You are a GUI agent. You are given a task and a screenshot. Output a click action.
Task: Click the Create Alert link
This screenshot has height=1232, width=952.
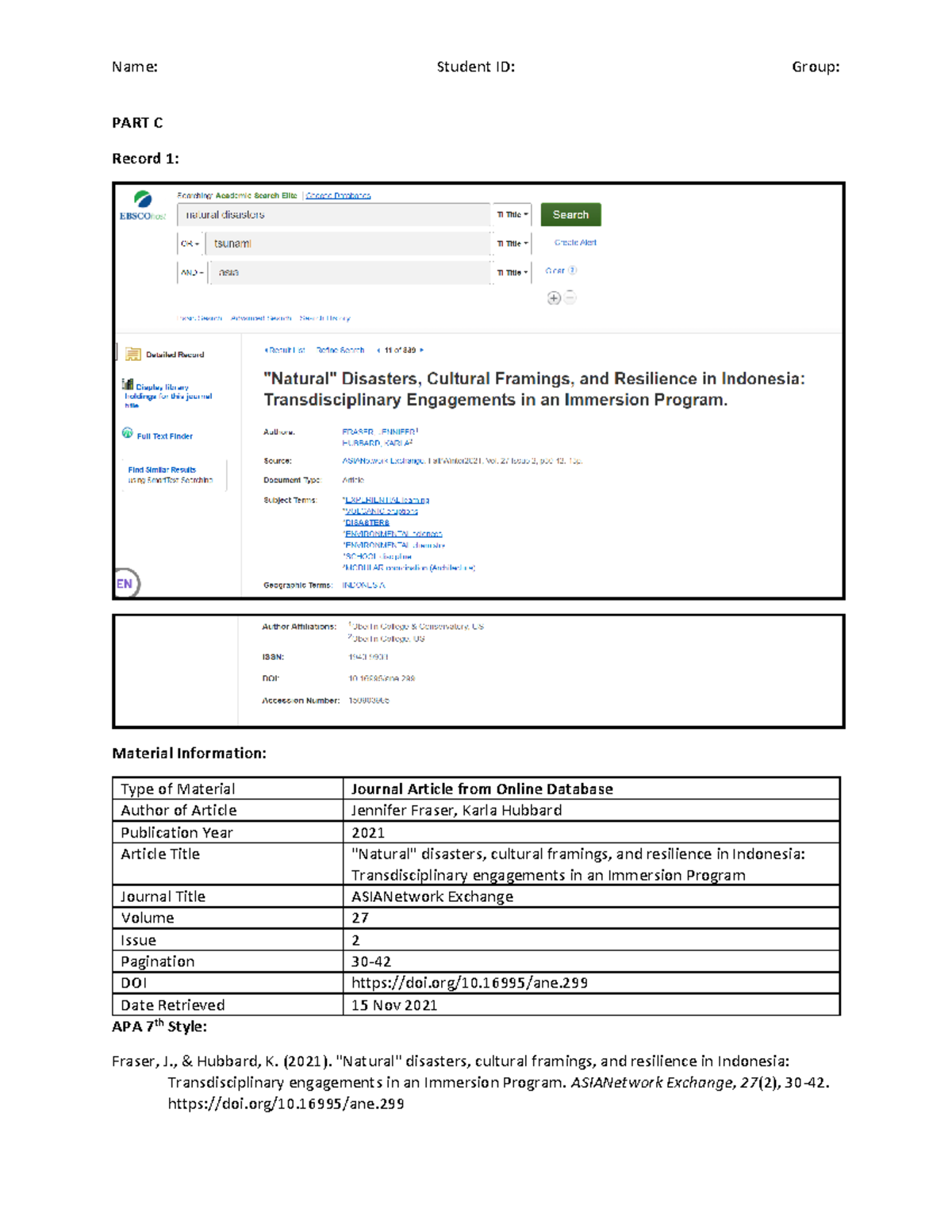(x=576, y=242)
